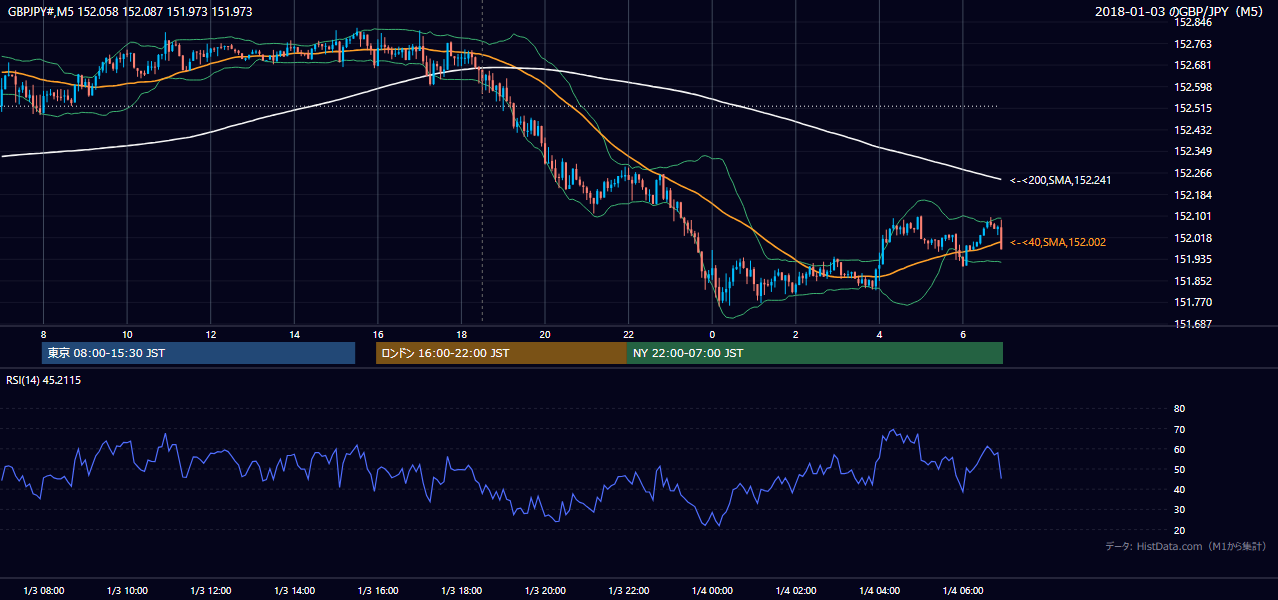Click the bottom time label 1/4 02:00
This screenshot has height=600, width=1278.
click(x=796, y=591)
